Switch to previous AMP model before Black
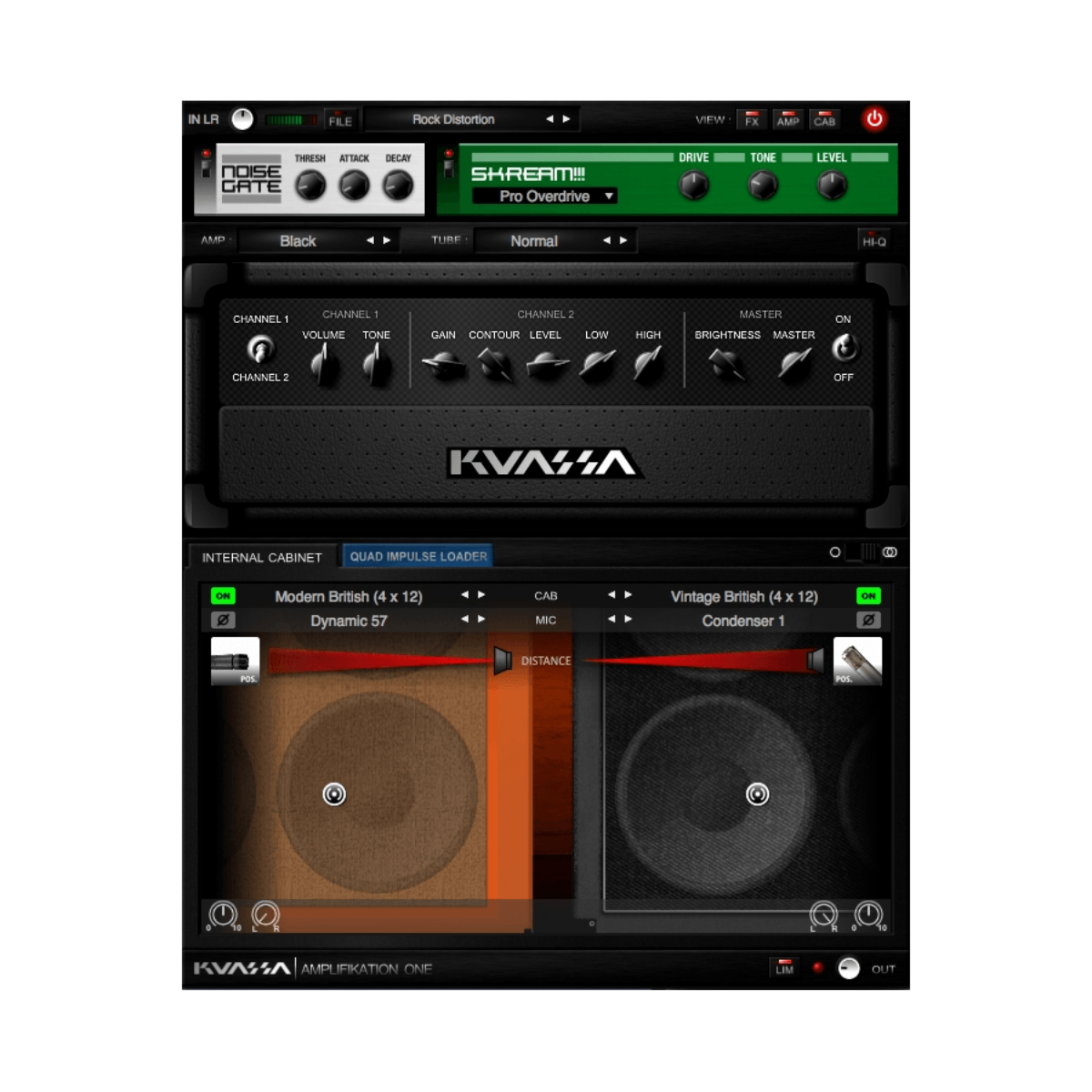 [x=370, y=240]
